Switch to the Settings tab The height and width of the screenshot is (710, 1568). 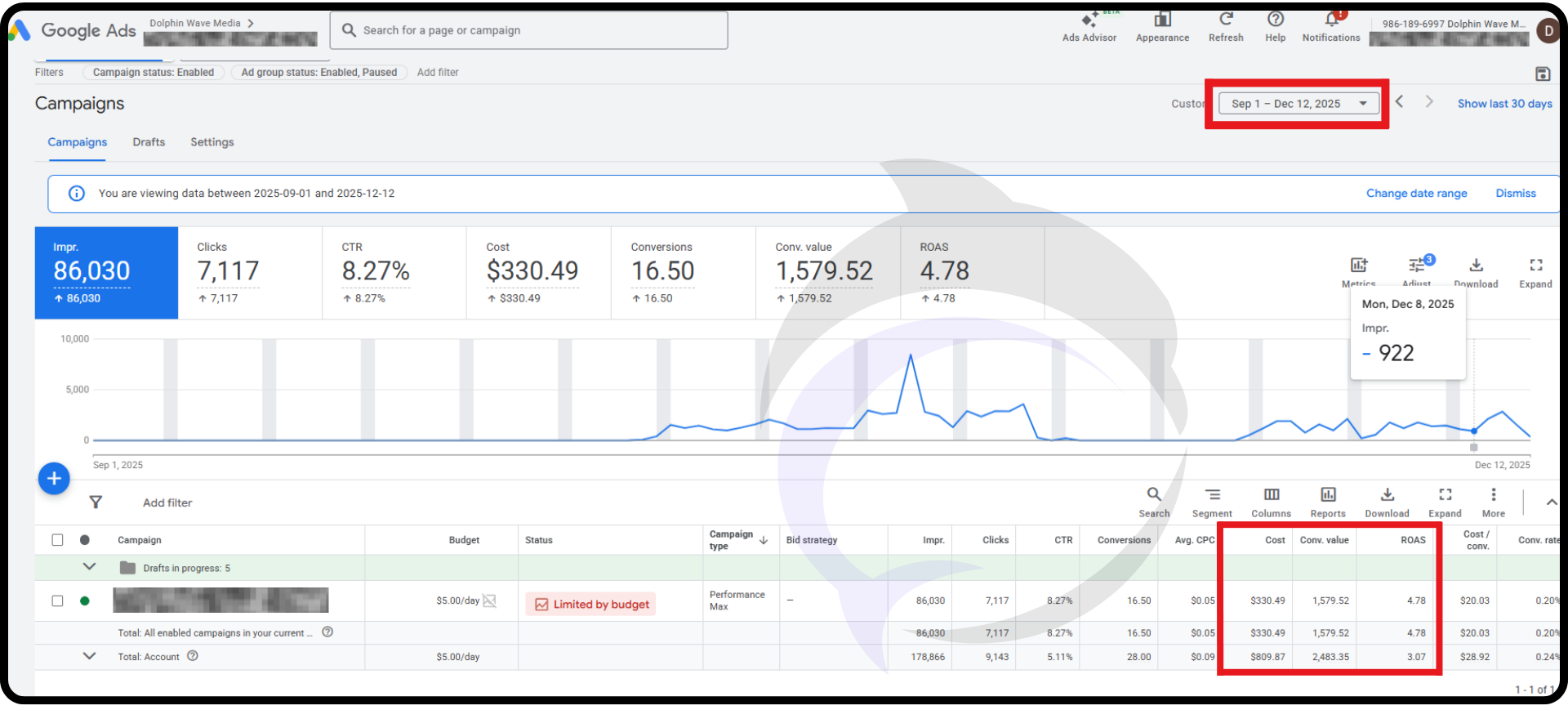point(212,142)
